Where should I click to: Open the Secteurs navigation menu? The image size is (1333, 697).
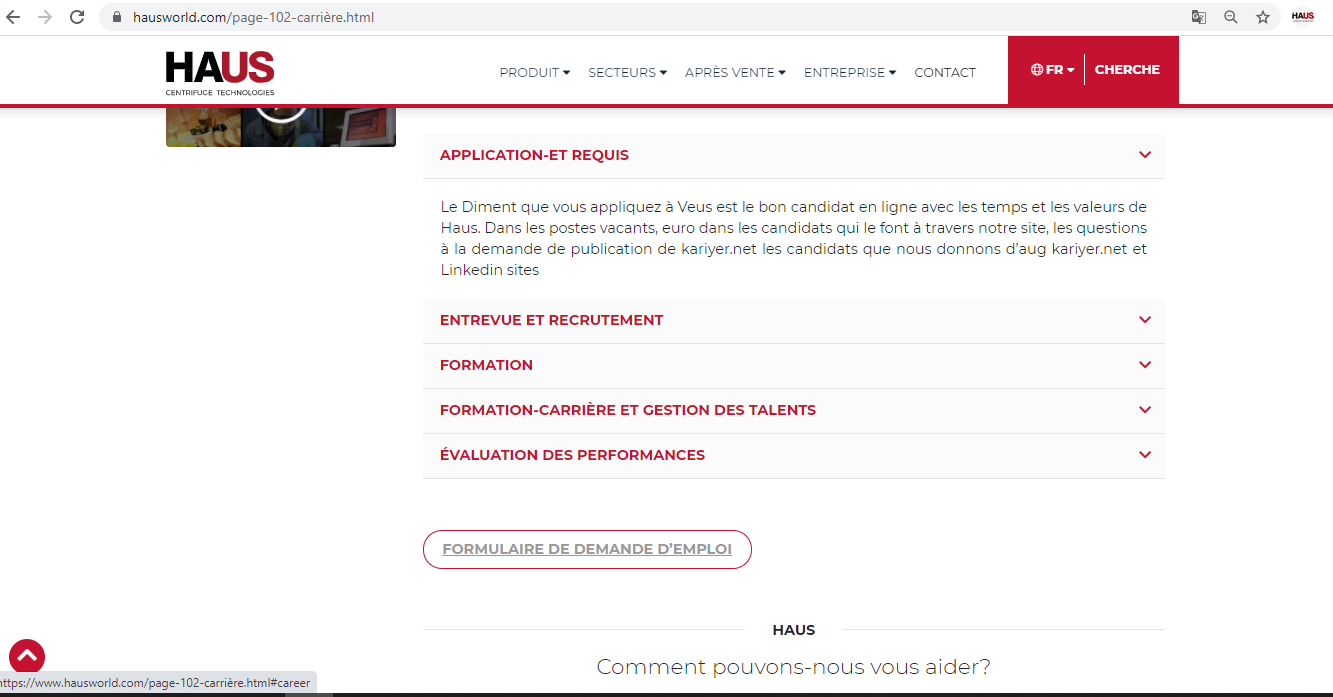click(627, 72)
